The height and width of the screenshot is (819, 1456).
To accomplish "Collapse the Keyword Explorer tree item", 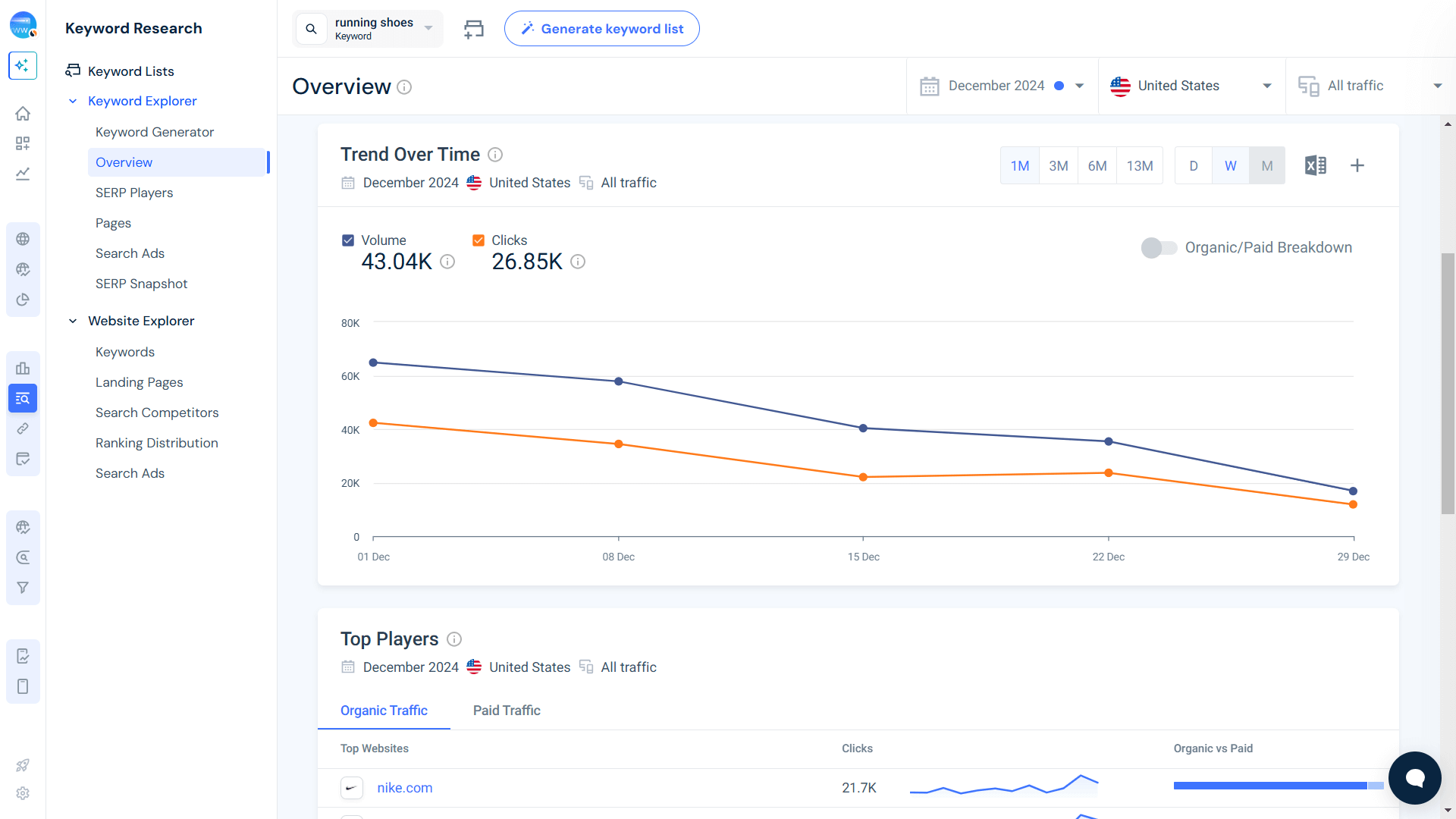I will click(73, 101).
